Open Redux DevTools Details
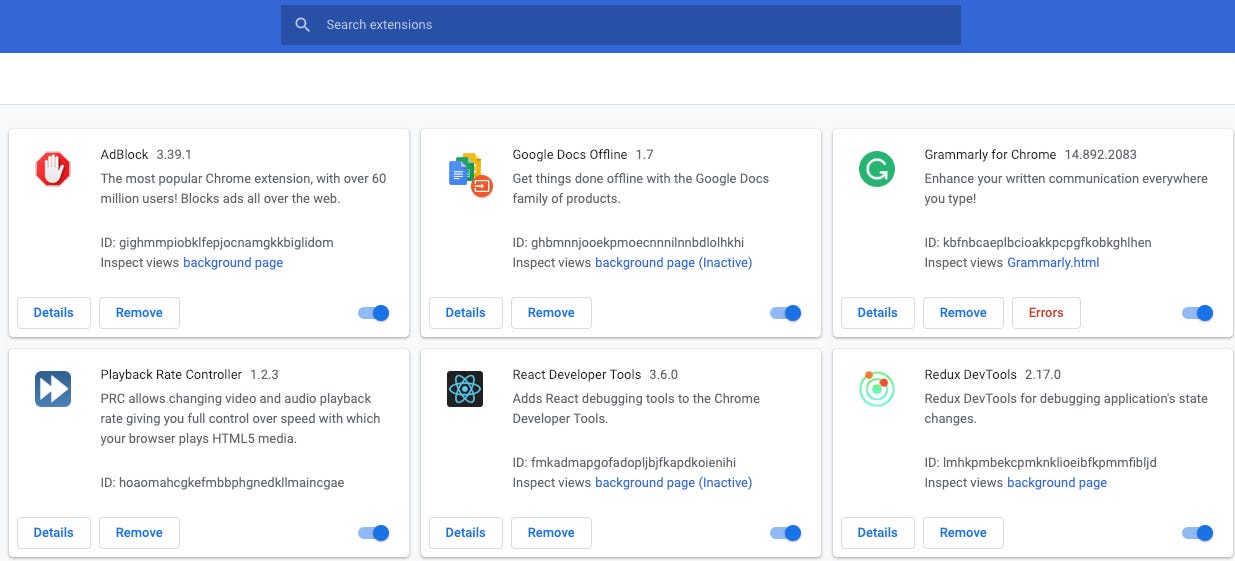The width and height of the screenshot is (1235, 561). (878, 533)
